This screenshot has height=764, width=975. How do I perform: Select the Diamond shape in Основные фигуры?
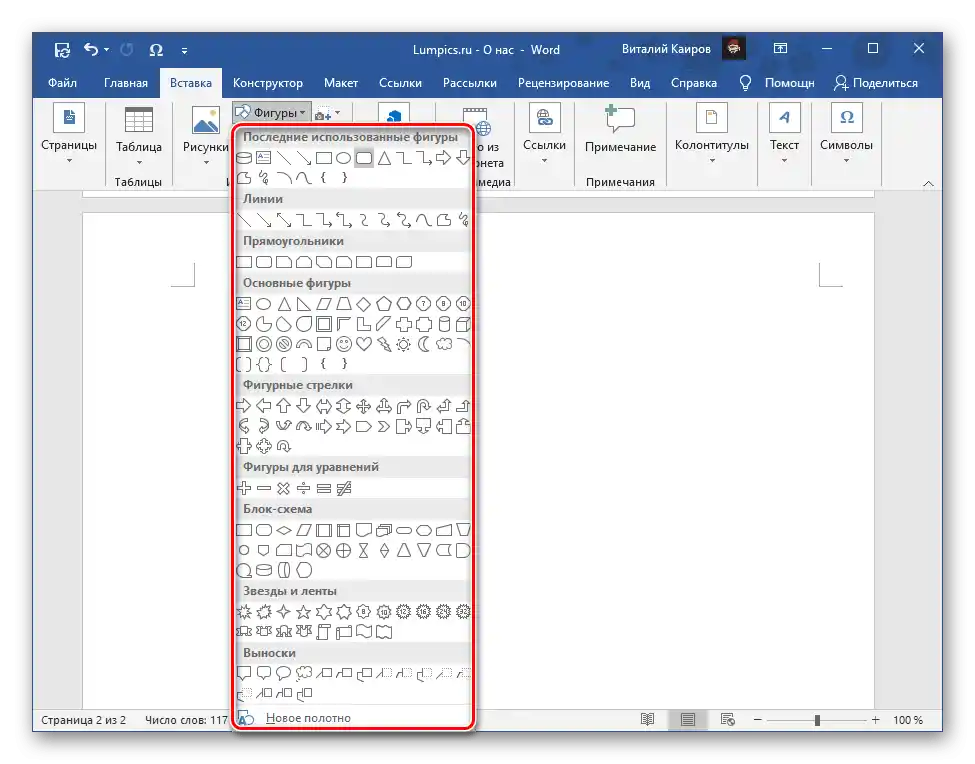[364, 304]
